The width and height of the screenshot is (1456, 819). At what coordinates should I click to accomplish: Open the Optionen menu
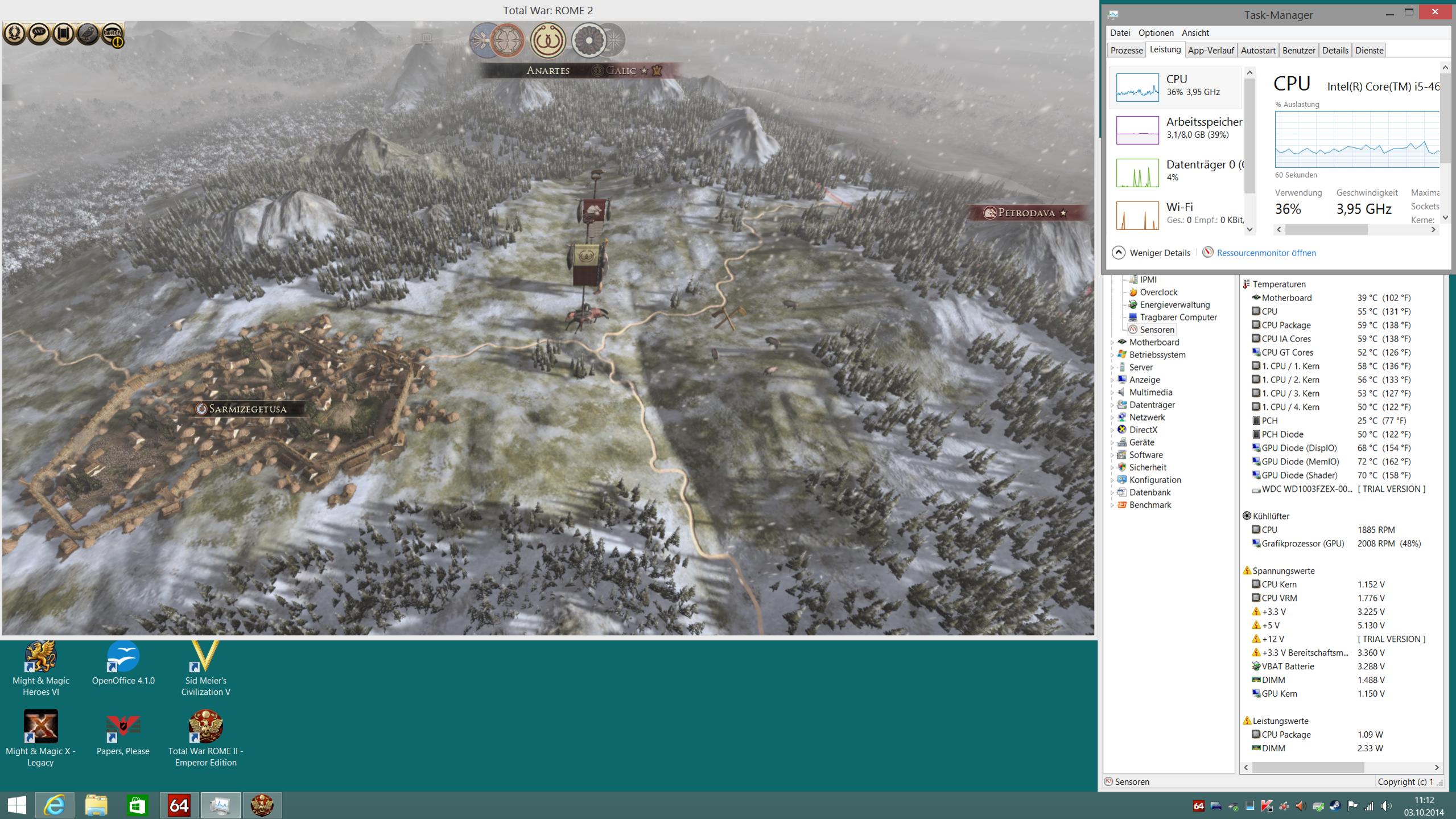[x=1156, y=32]
